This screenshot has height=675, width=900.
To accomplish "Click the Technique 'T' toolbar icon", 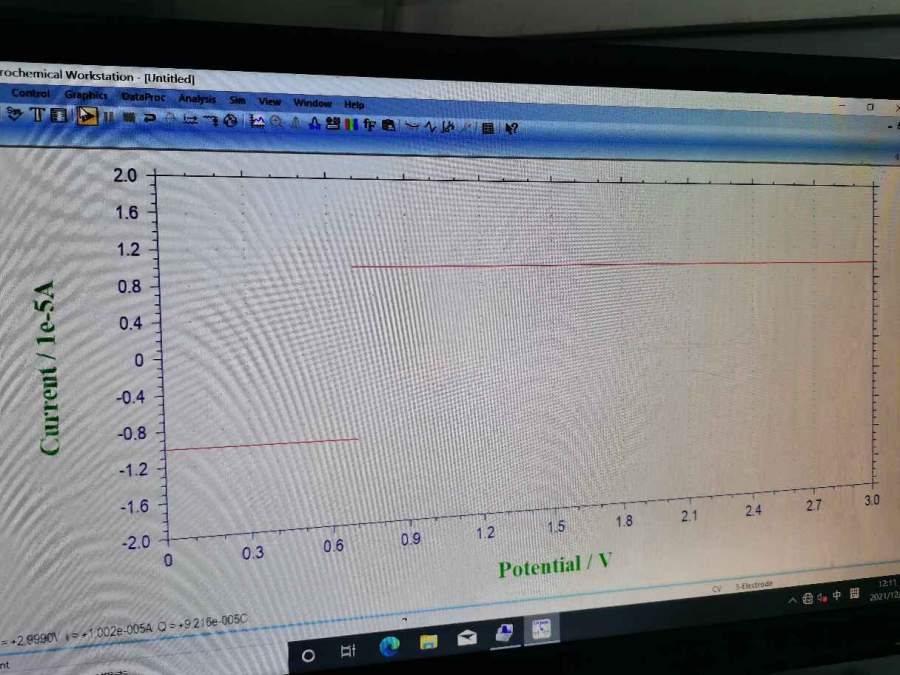I will point(37,115).
